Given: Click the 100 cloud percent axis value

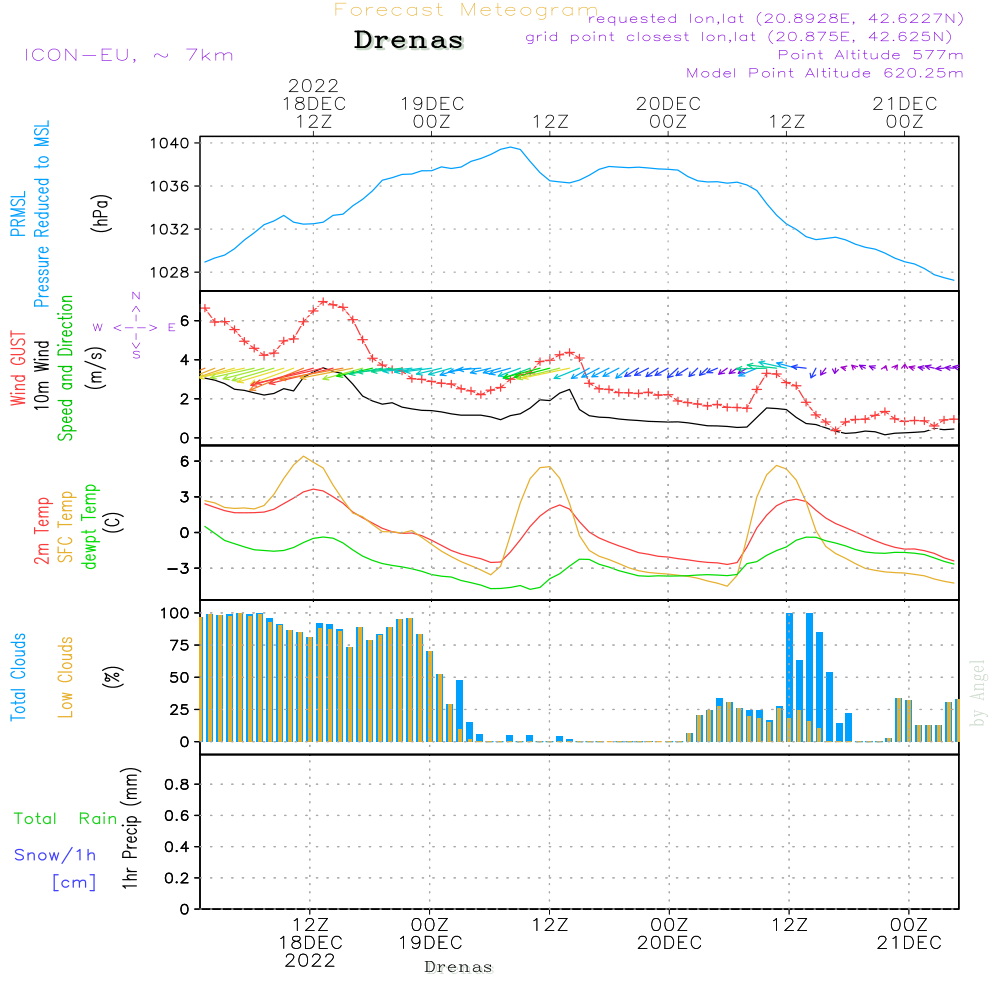Looking at the screenshot, I should tap(175, 614).
